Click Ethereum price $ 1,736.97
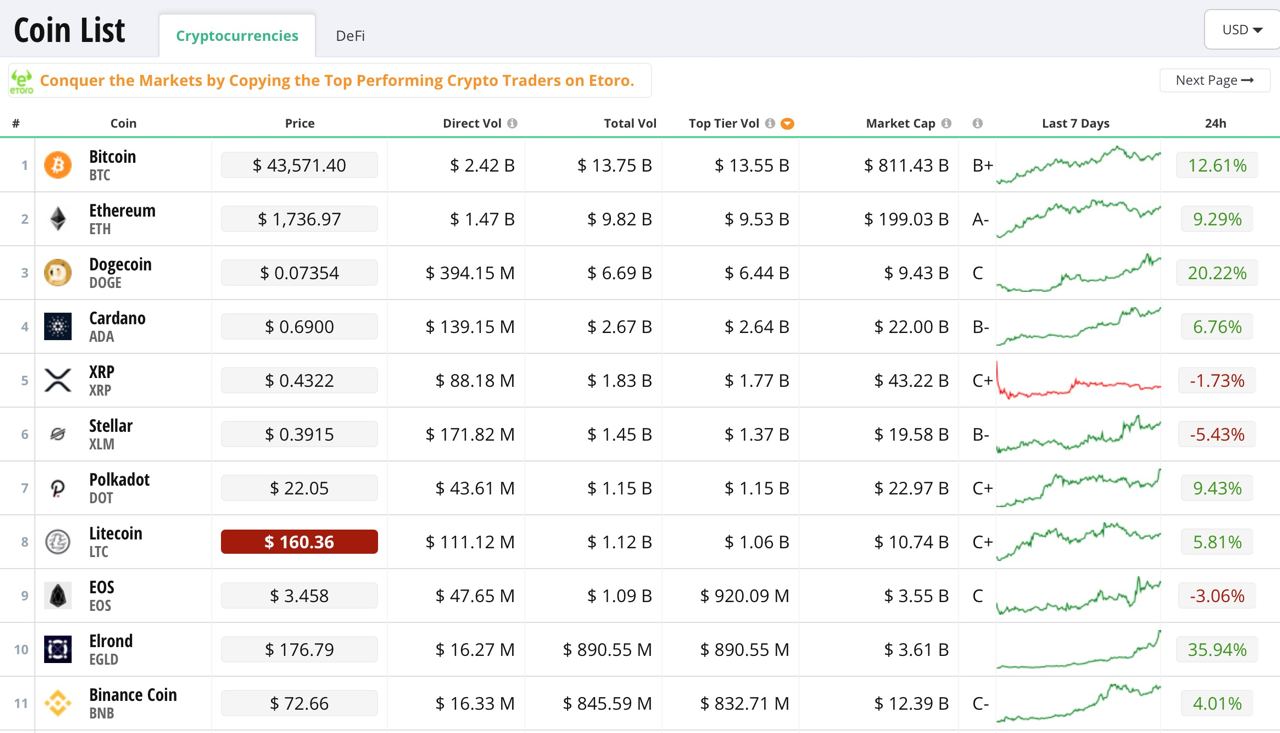 pos(299,219)
